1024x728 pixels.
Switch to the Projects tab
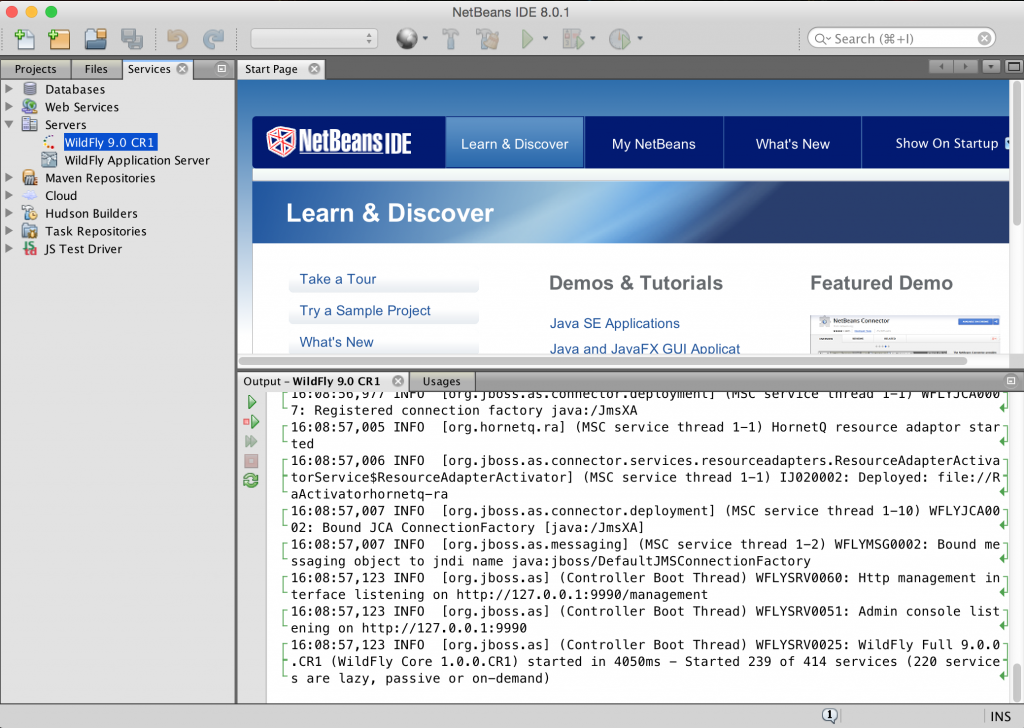(35, 69)
